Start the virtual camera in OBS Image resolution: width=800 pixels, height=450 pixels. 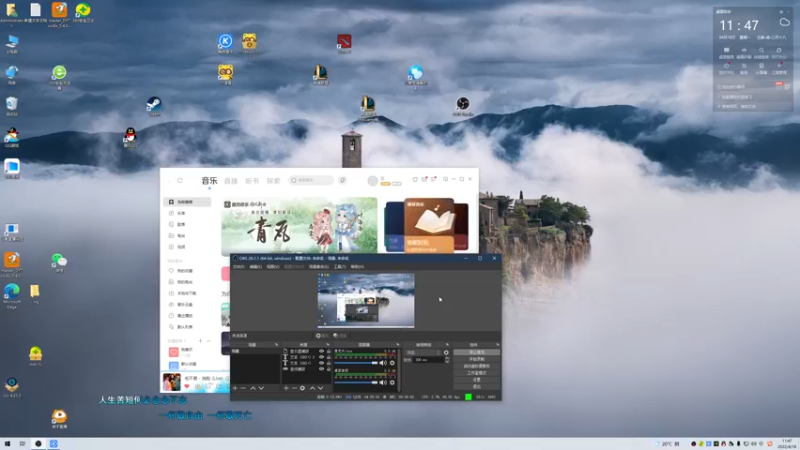(477, 366)
